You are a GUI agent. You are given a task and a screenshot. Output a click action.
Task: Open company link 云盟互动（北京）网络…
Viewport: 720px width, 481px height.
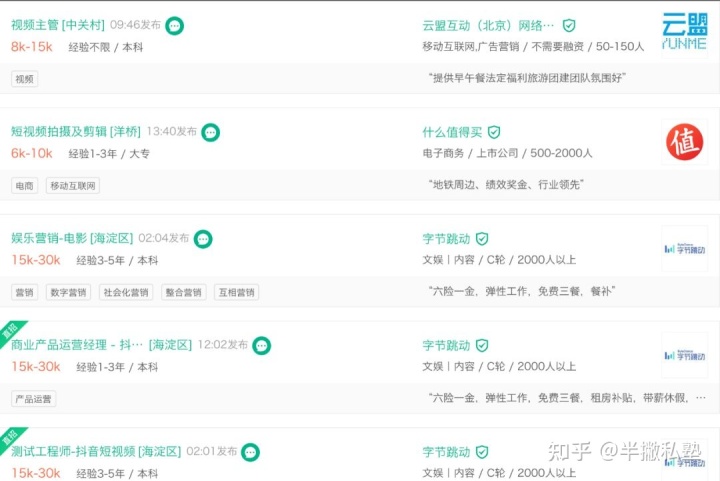[x=488, y=26]
